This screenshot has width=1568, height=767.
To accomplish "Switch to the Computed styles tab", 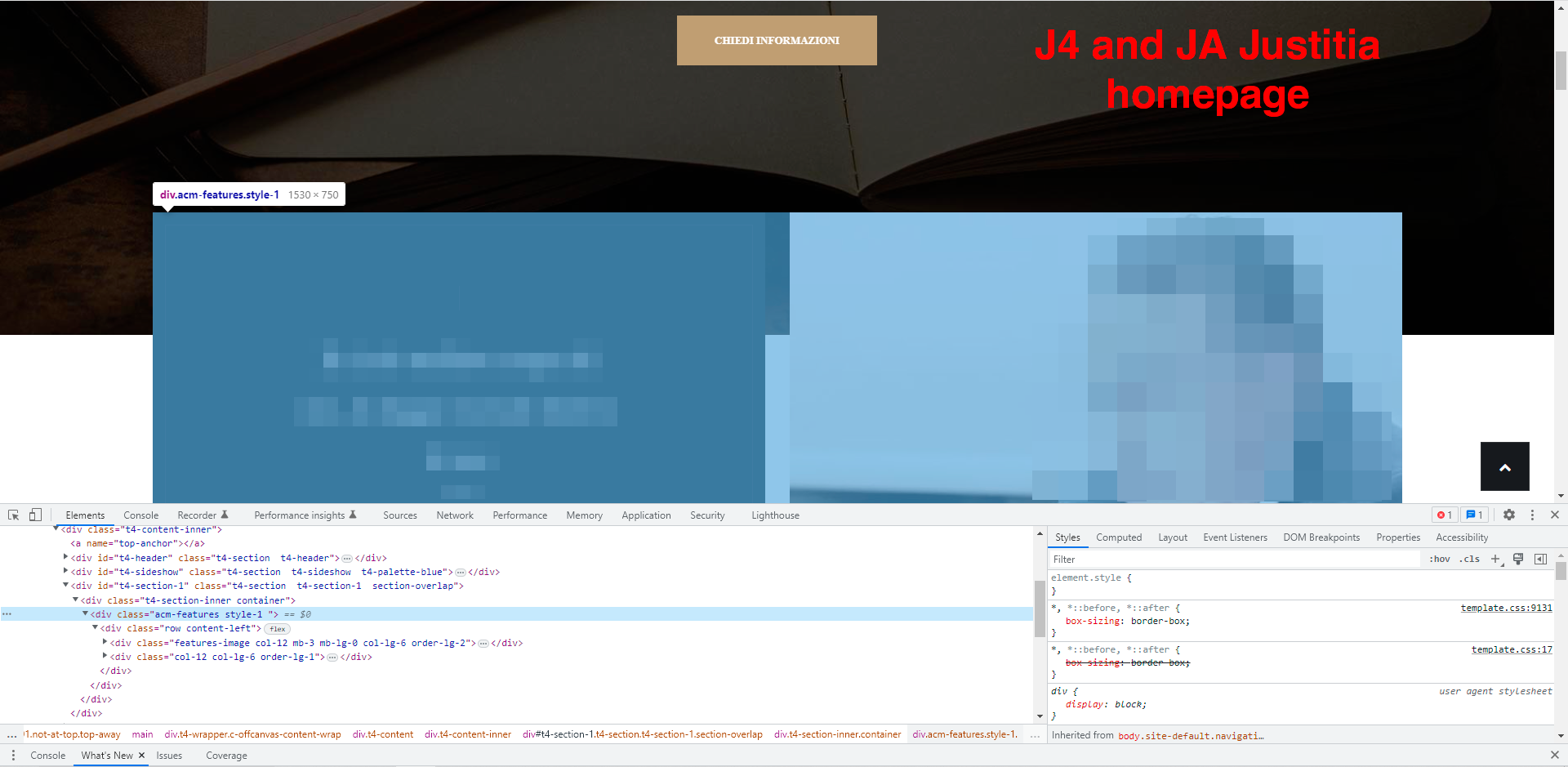I will pos(1119,537).
